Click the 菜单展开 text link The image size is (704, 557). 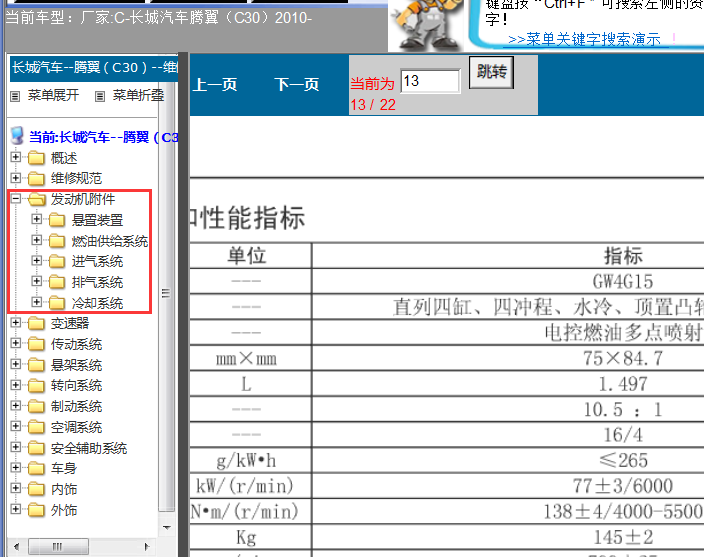coord(53,95)
